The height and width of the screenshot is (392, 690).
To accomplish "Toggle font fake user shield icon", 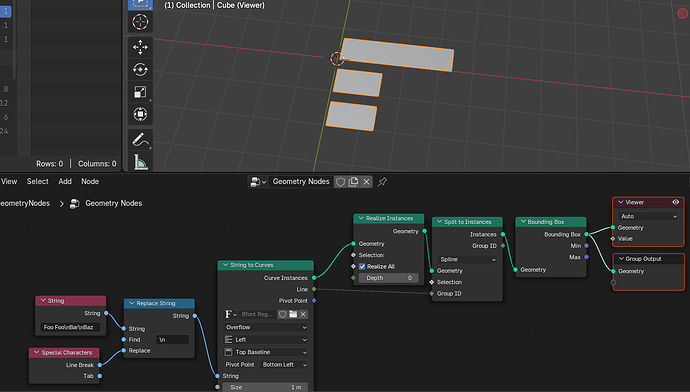I will [283, 314].
